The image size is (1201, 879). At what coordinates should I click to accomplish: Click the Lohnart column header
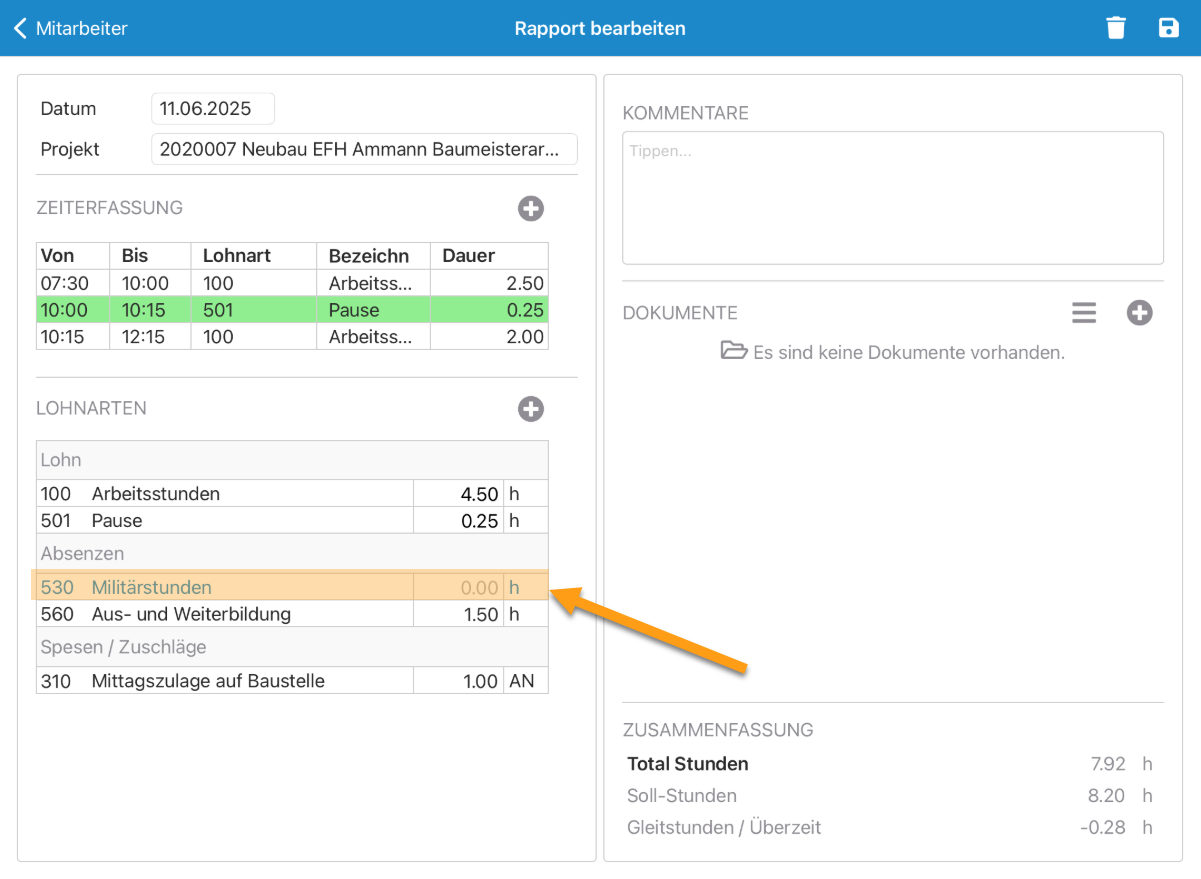coord(253,256)
